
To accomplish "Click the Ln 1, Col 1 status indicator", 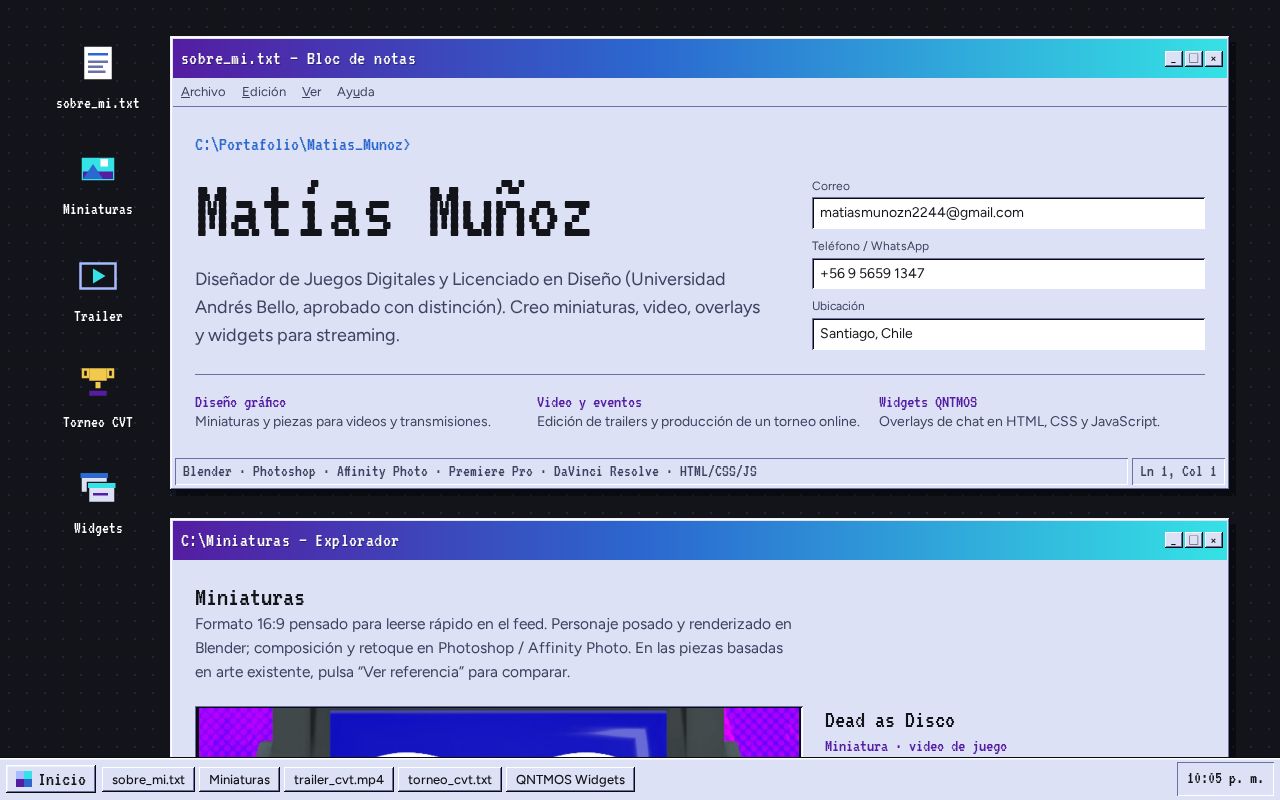I will (1179, 472).
